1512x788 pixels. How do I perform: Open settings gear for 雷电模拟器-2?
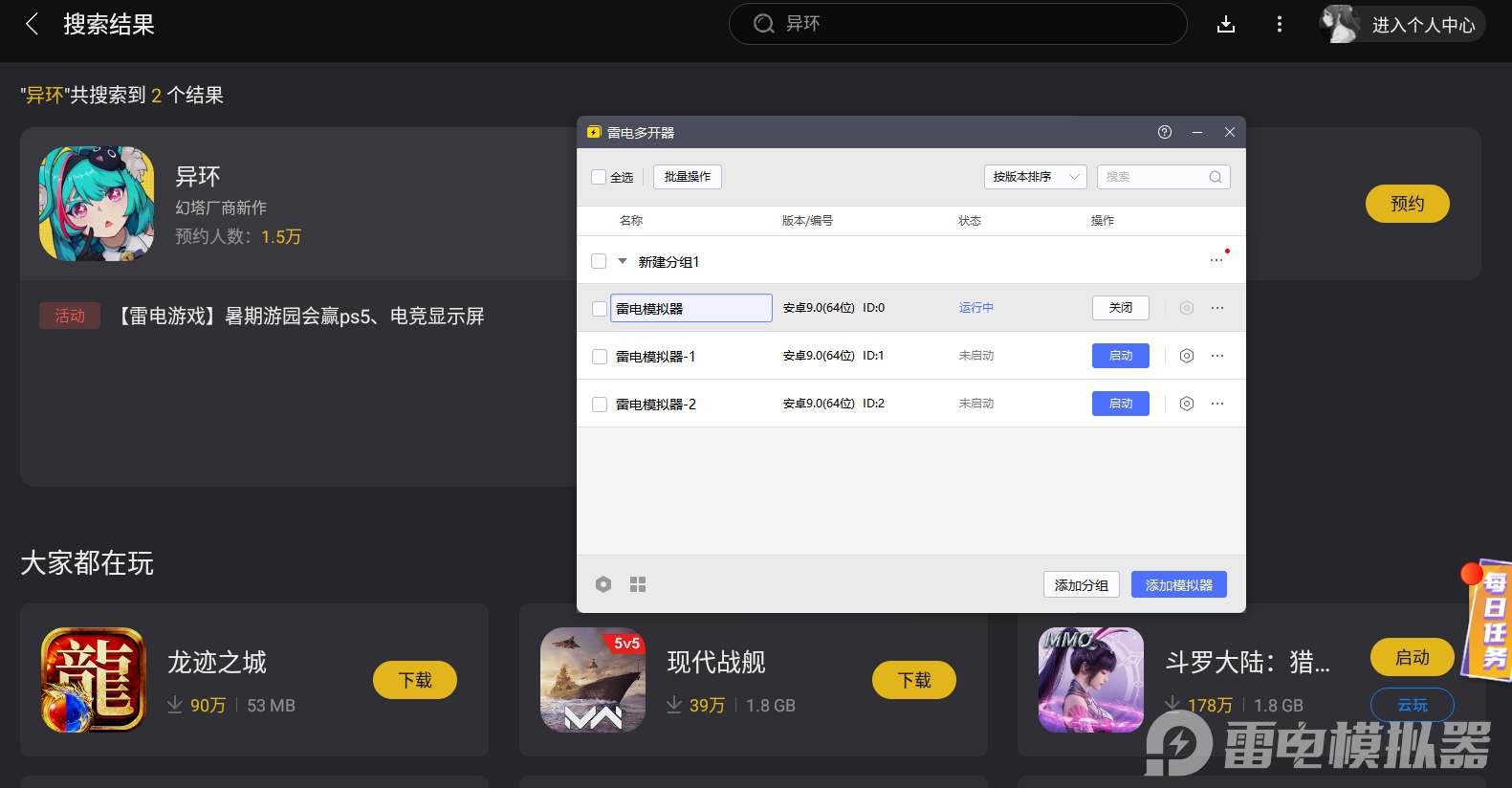1186,404
